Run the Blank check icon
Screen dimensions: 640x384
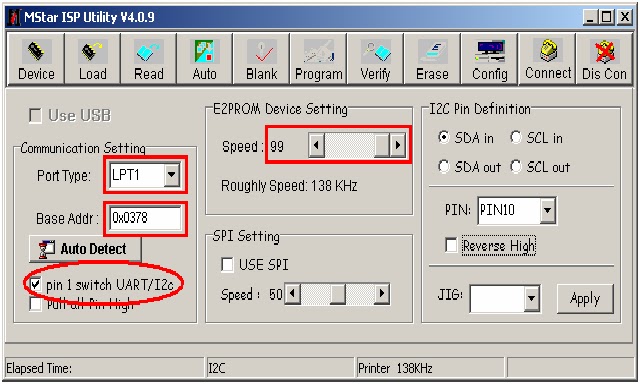(262, 59)
